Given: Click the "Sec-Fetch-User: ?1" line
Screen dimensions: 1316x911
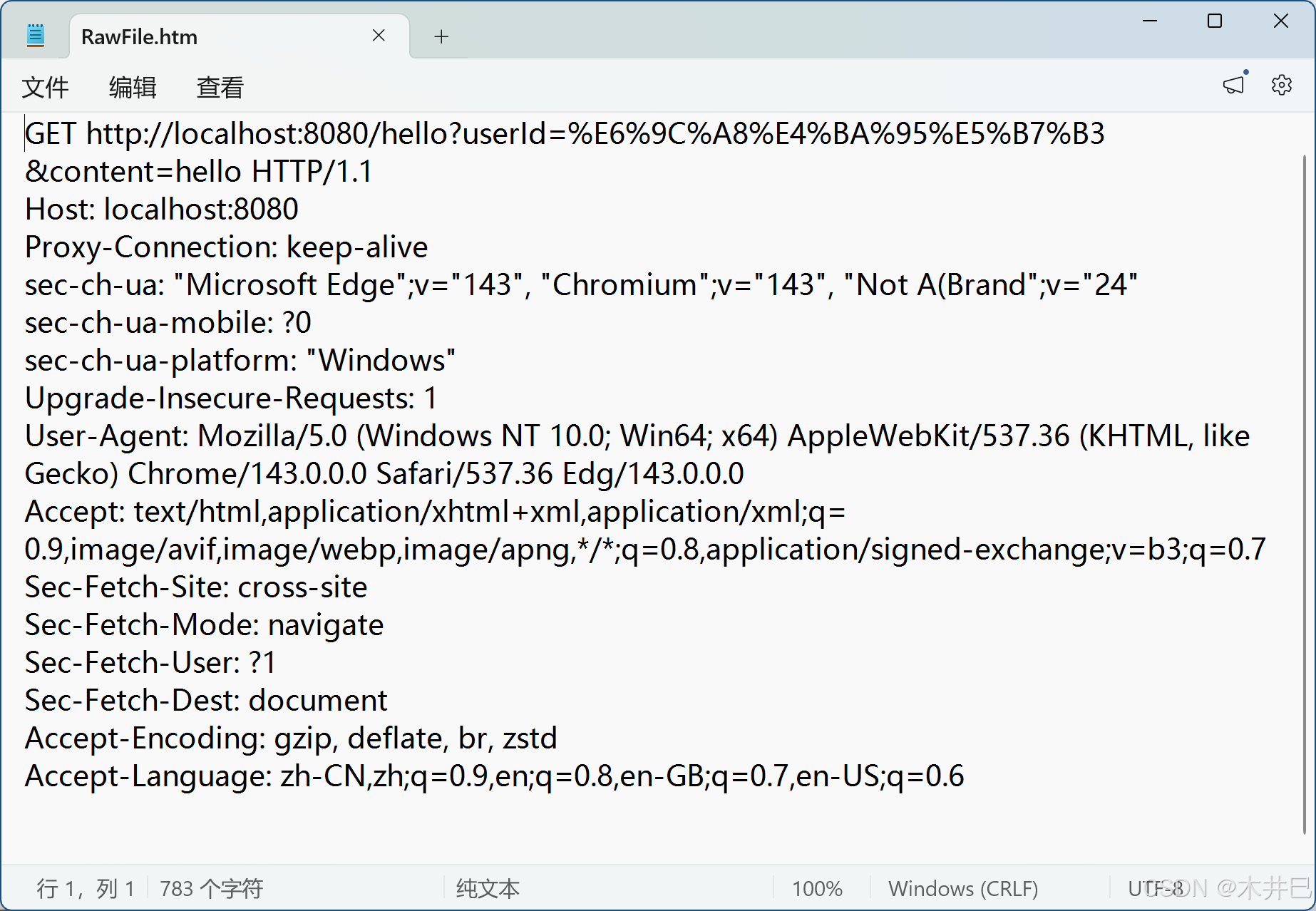Looking at the screenshot, I should 150,663.
